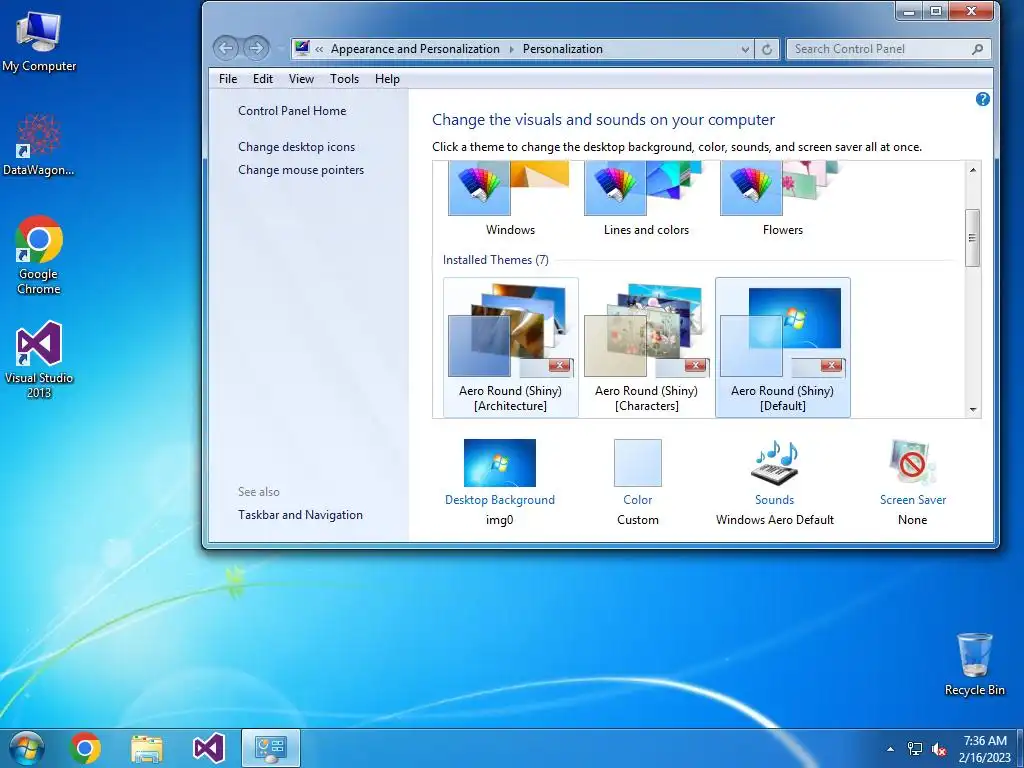The height and width of the screenshot is (768, 1024).
Task: Refresh the Control Panel page
Action: 767,49
